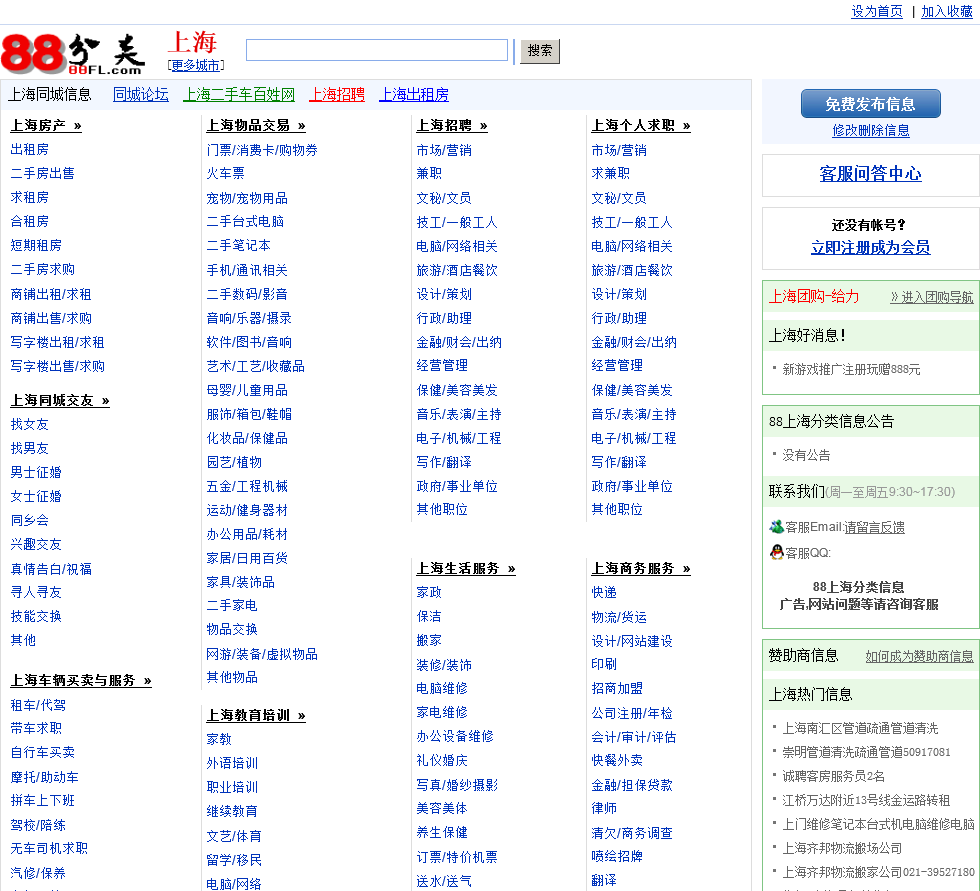Select the 火车票 category link

point(225,173)
